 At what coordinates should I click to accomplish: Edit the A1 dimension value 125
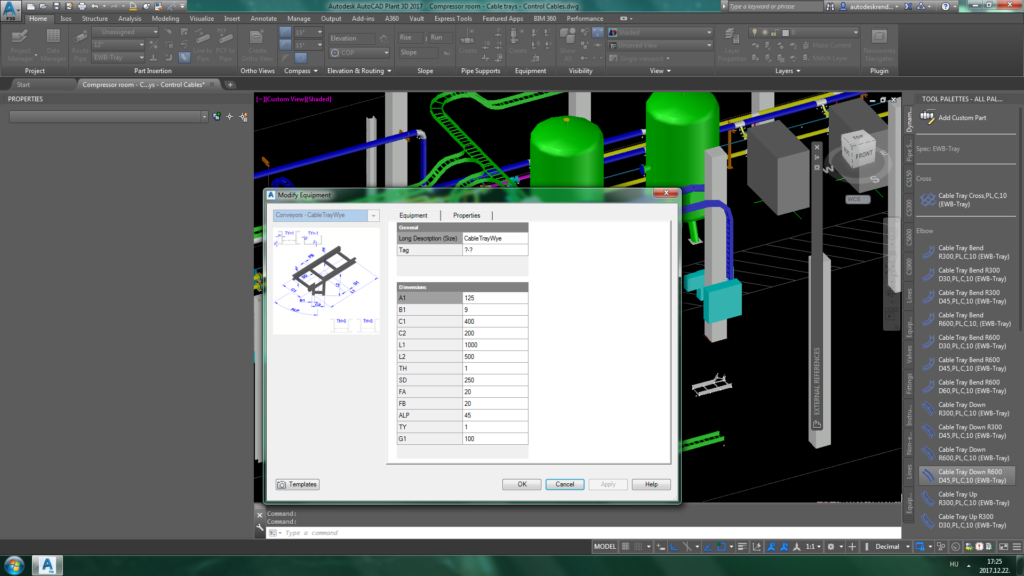(494, 298)
